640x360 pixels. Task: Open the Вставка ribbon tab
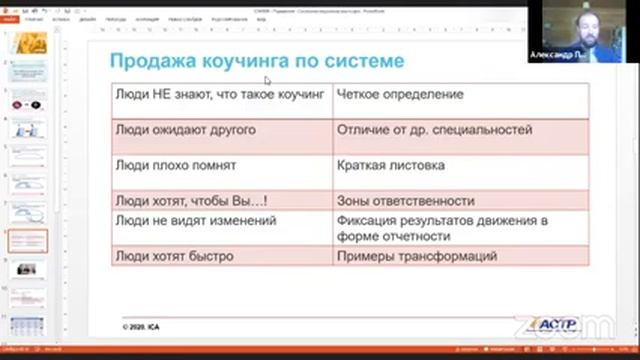[x=61, y=19]
